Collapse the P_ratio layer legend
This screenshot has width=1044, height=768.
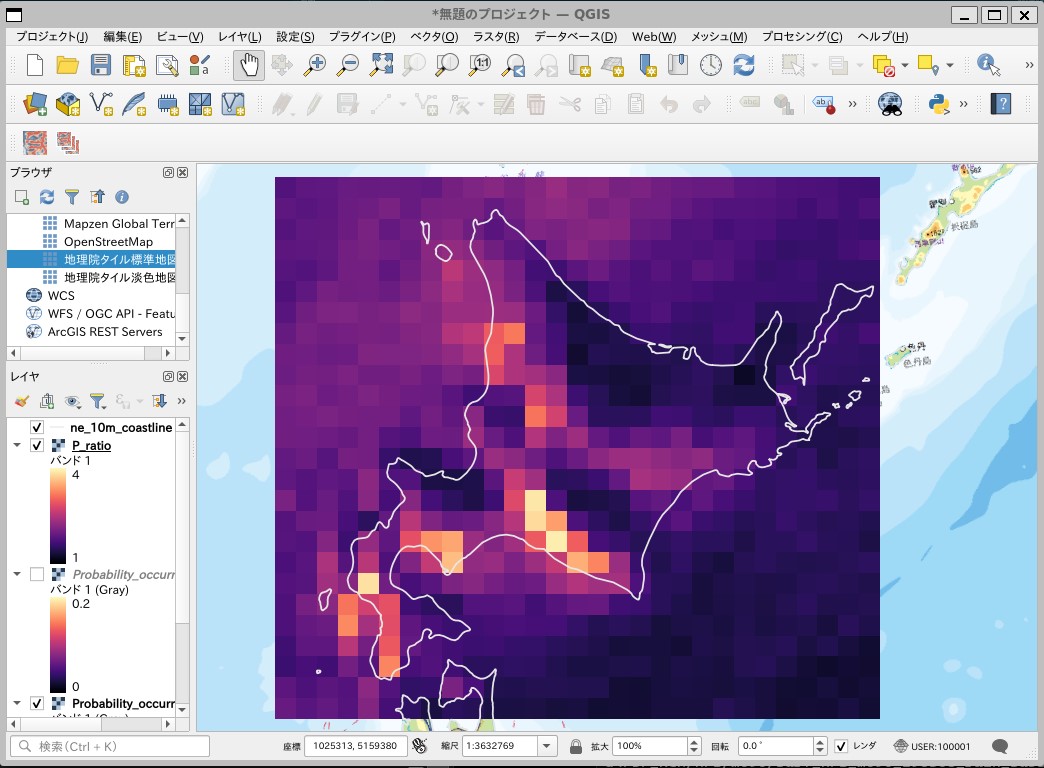17,446
